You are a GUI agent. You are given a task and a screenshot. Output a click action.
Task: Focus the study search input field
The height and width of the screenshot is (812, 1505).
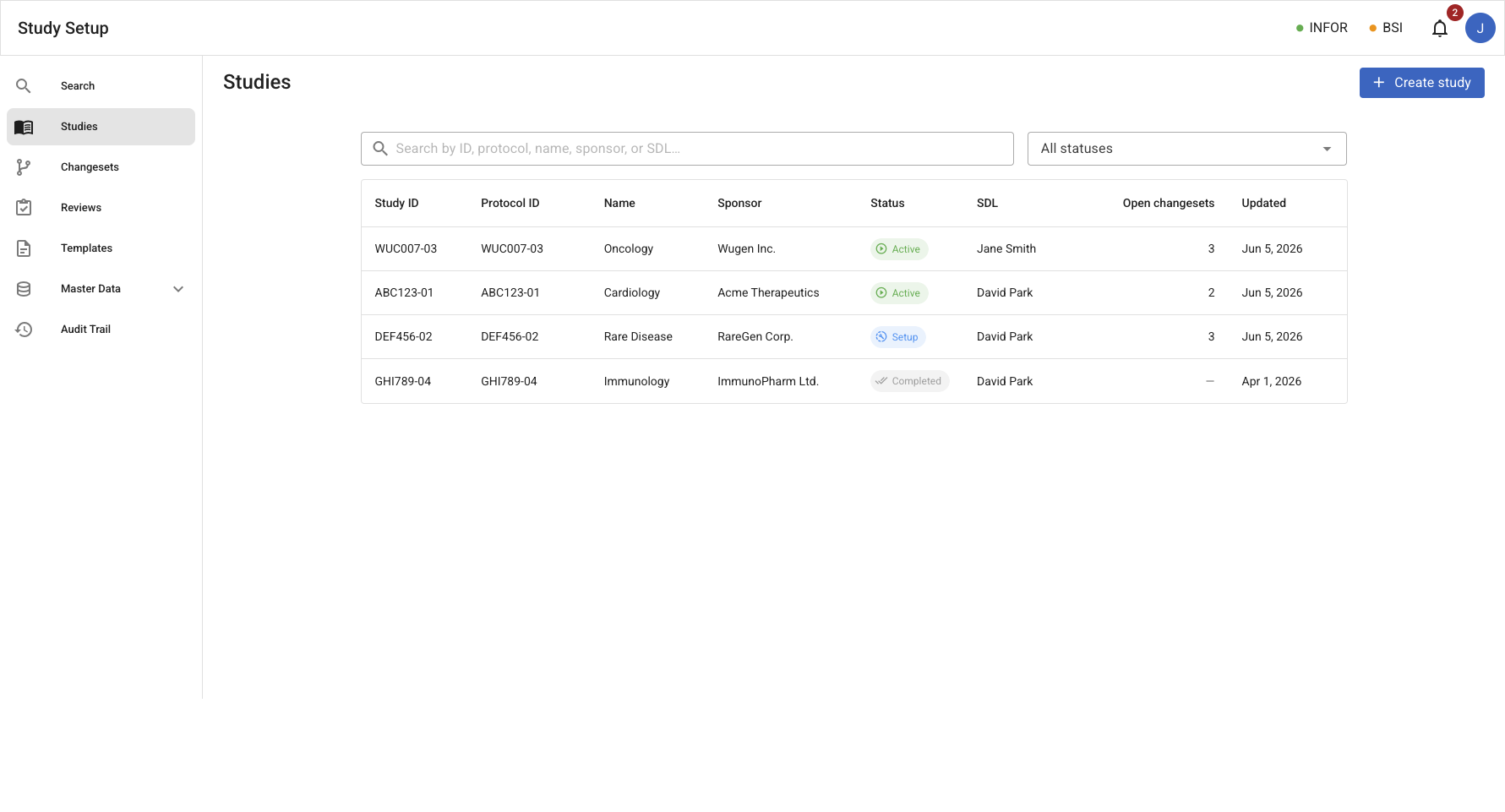[x=687, y=149]
